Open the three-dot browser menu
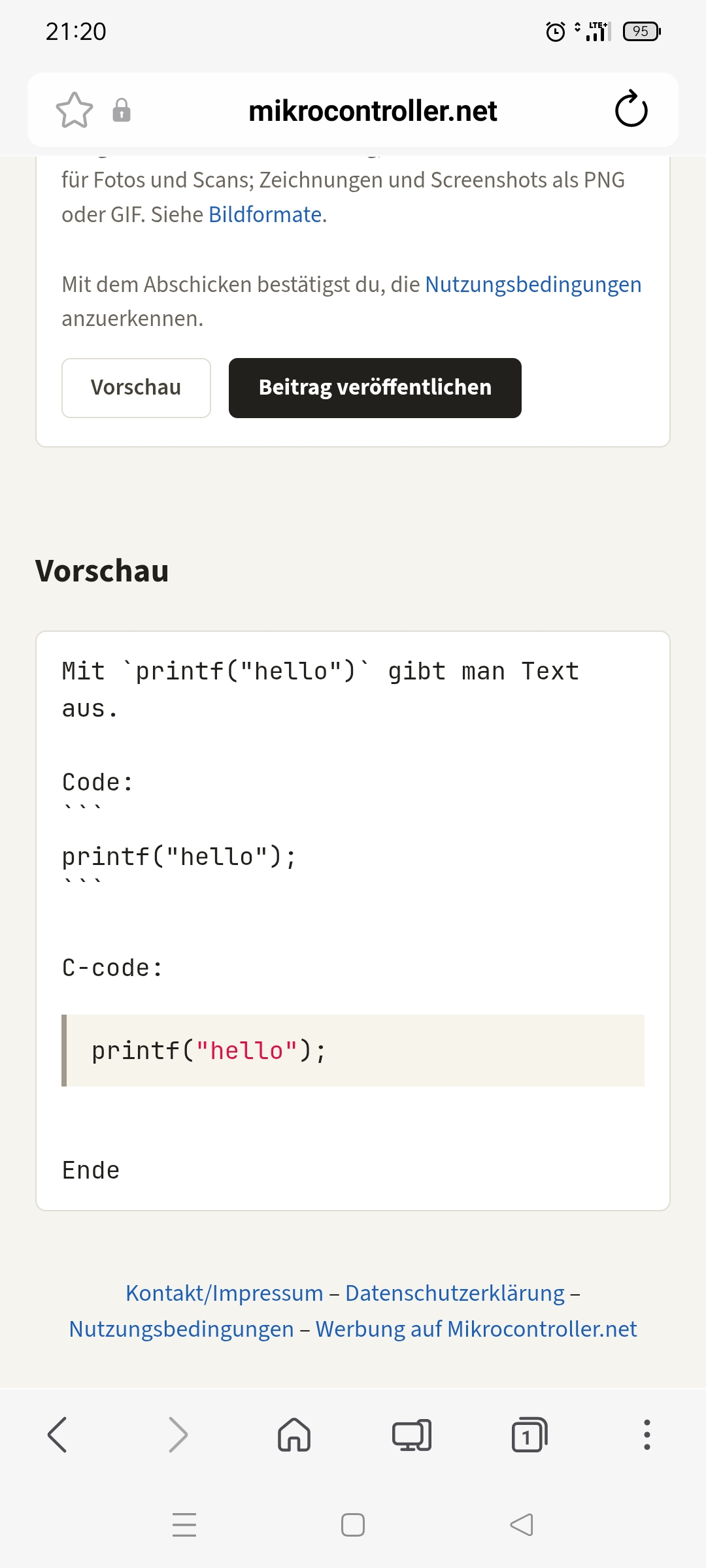 coord(647,1435)
